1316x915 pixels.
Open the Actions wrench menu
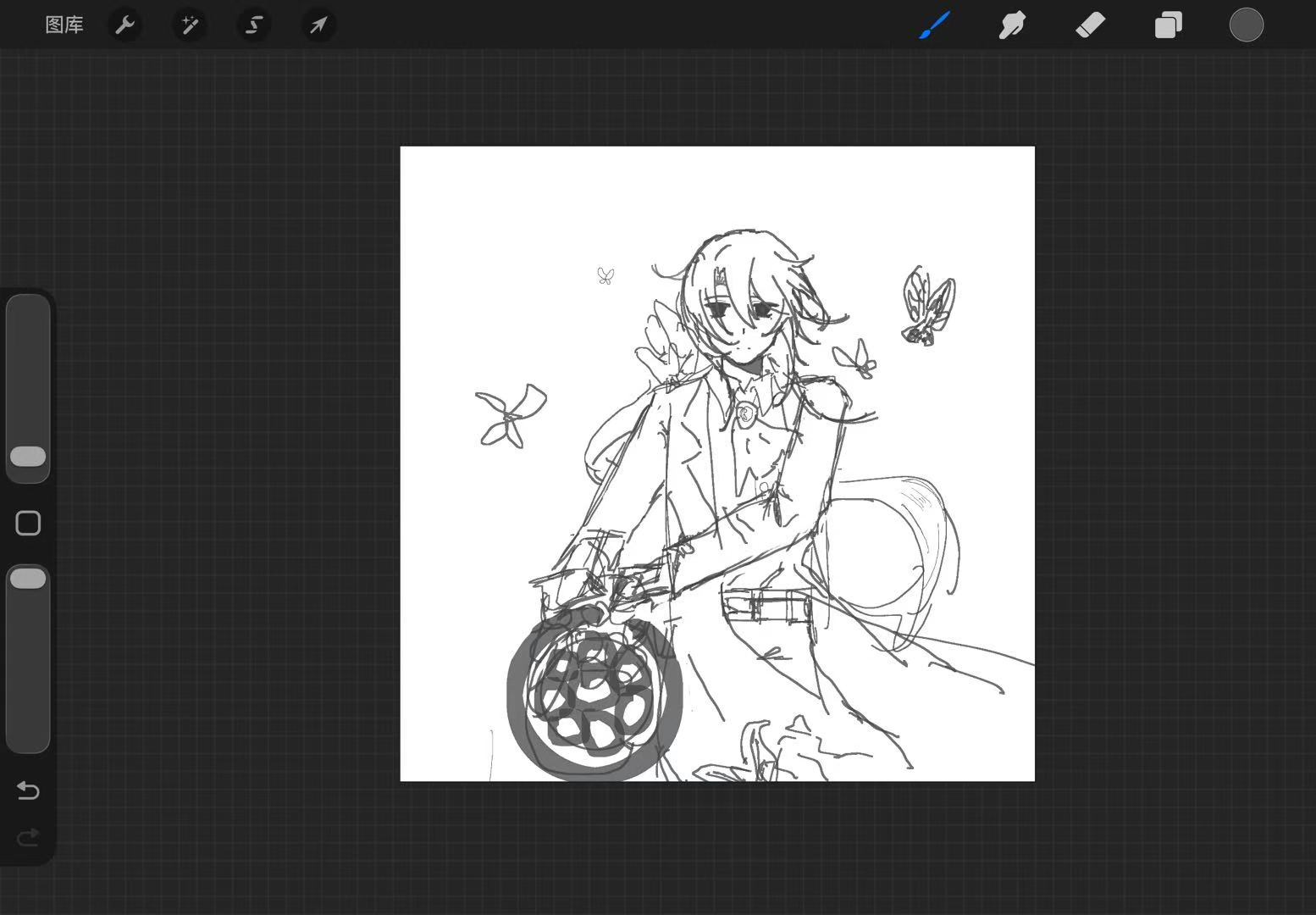[125, 25]
